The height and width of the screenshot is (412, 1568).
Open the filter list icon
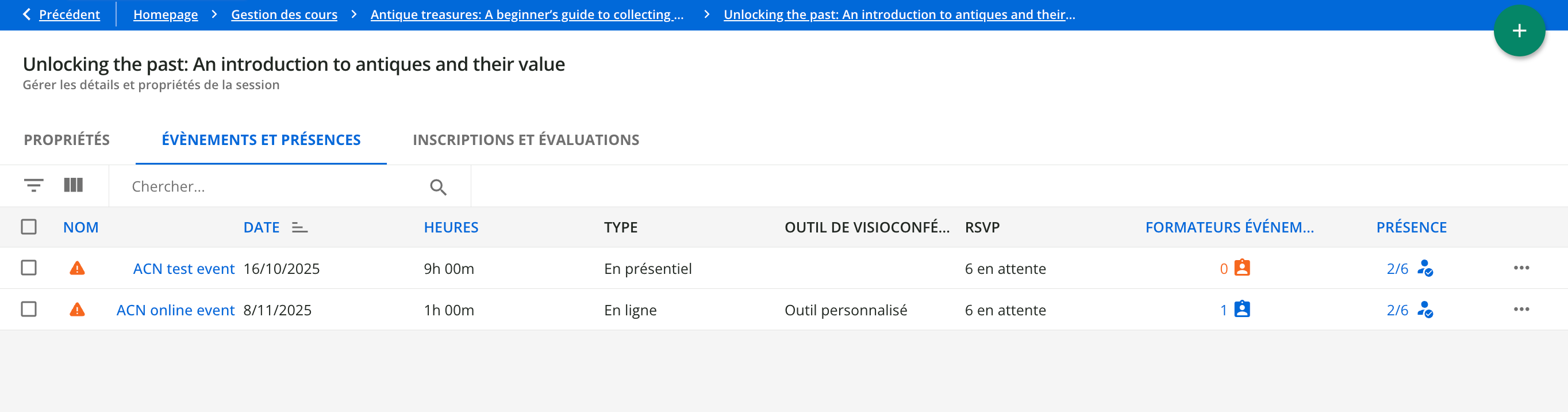coord(33,185)
